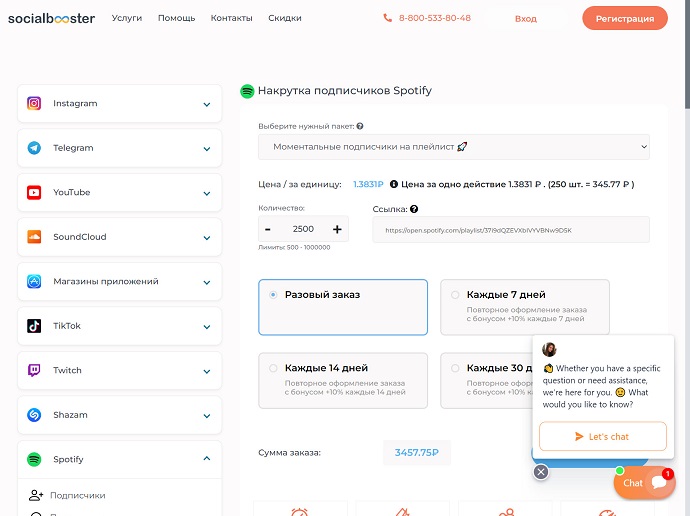Click the Twitch icon in sidebar
This screenshot has height=516, width=690.
tap(34, 370)
